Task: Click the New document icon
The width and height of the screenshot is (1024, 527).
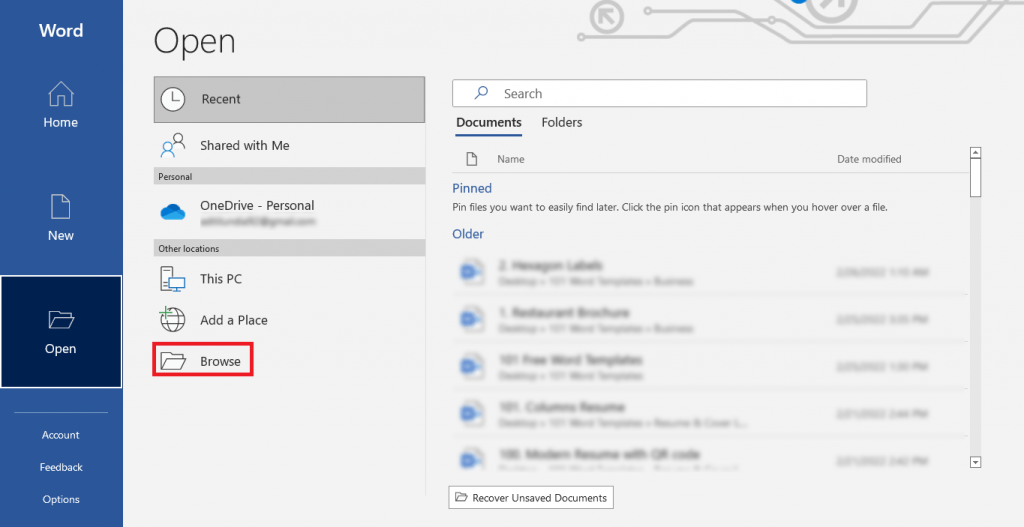Action: (60, 207)
